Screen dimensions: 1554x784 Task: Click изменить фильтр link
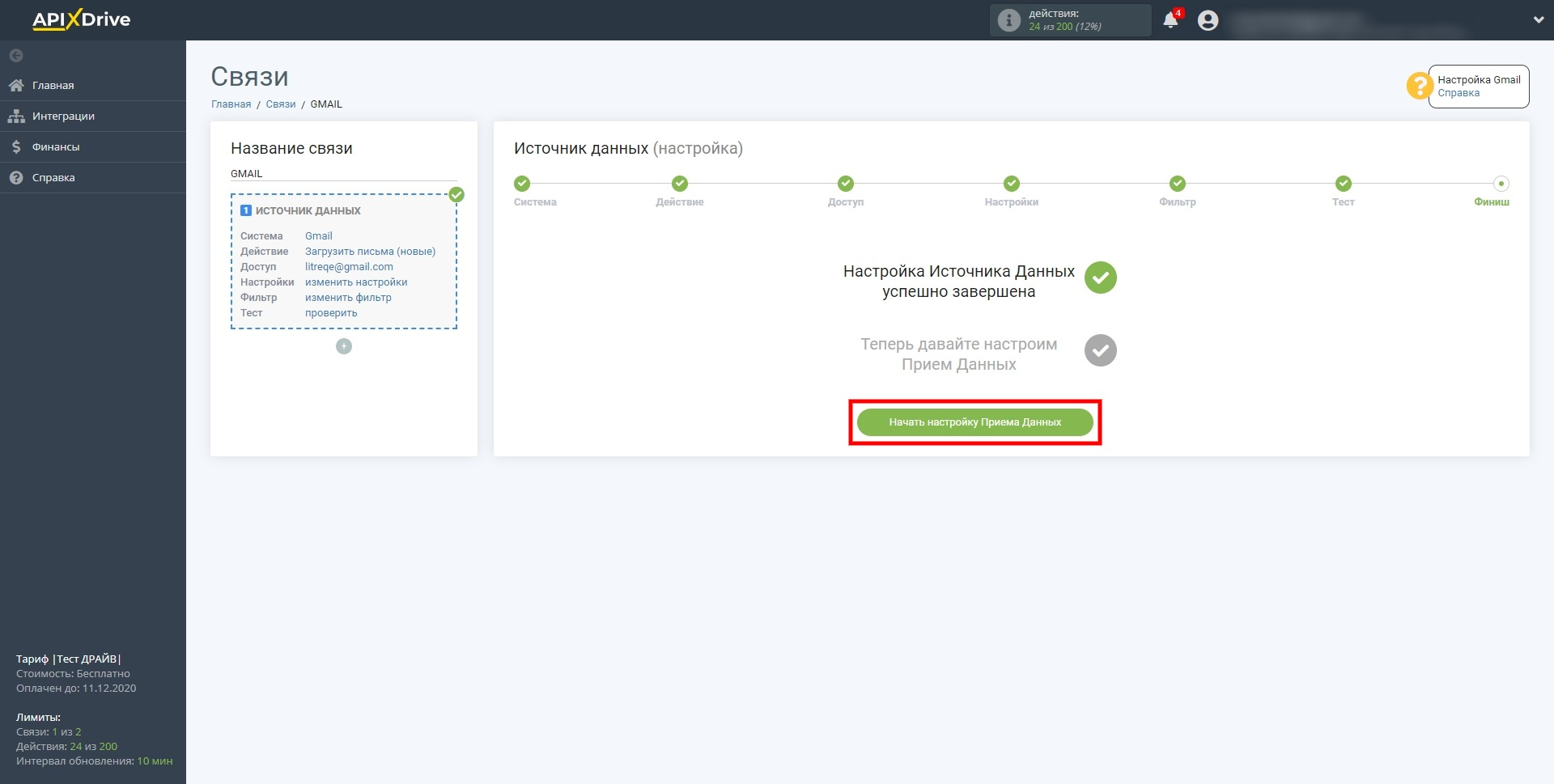coord(348,298)
